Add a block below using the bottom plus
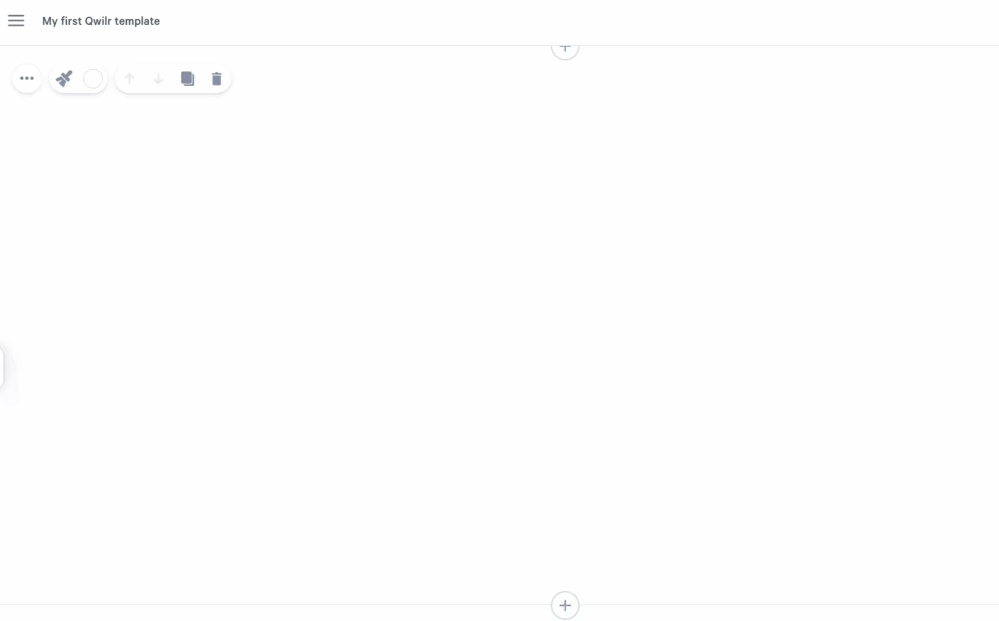999x621 pixels. pyautogui.click(x=565, y=605)
